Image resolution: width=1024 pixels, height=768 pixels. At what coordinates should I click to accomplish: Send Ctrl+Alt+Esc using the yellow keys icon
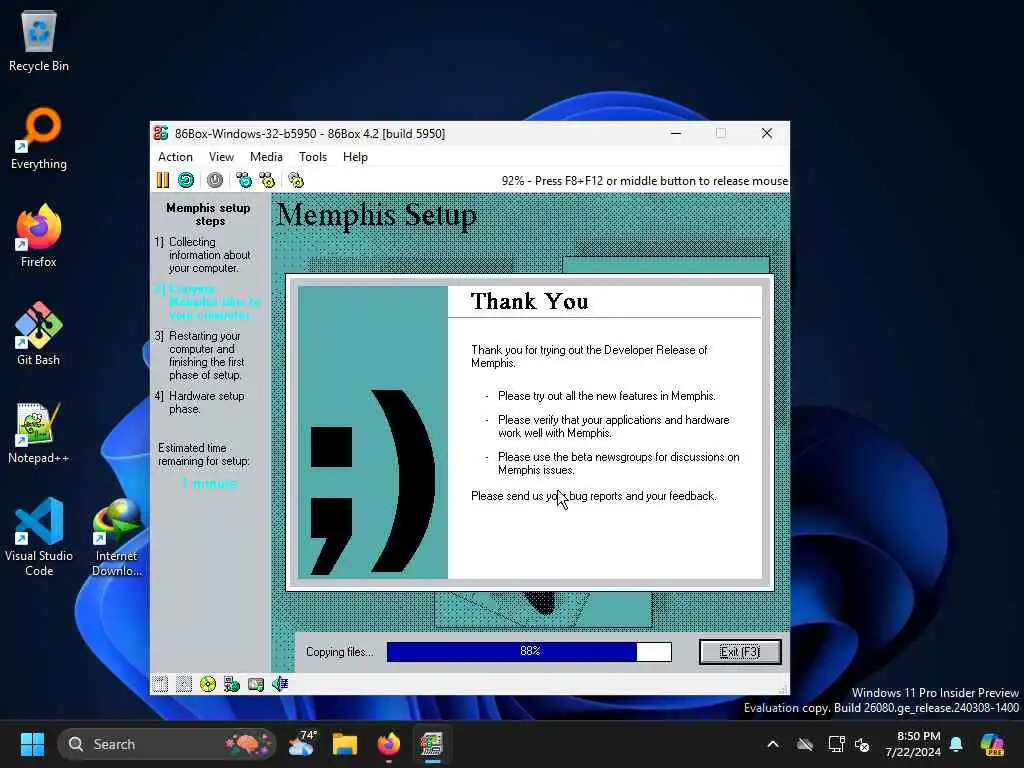tap(267, 180)
